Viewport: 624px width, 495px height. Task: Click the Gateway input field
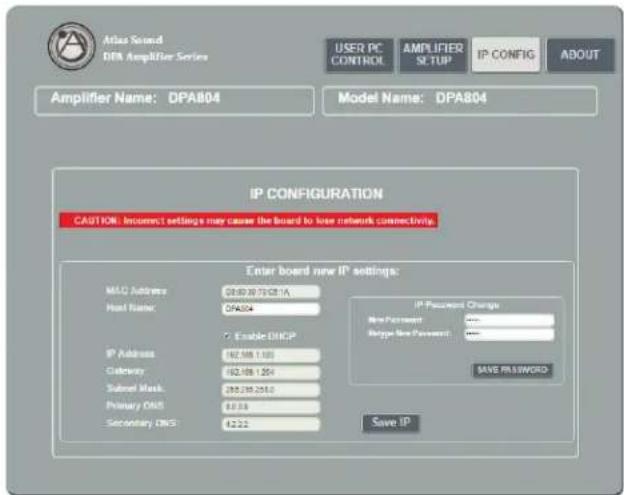click(x=271, y=372)
